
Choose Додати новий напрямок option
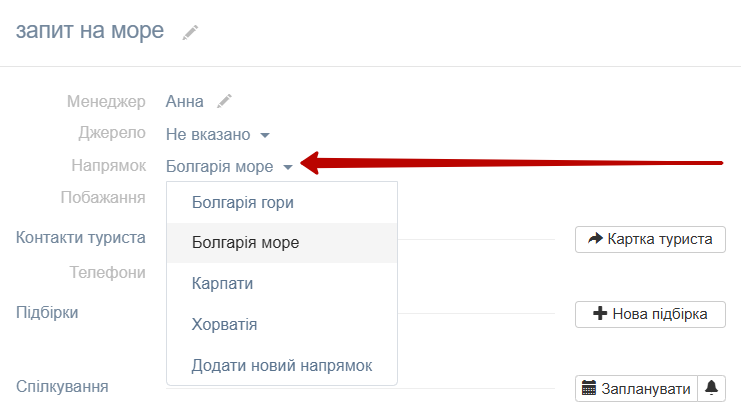click(282, 366)
